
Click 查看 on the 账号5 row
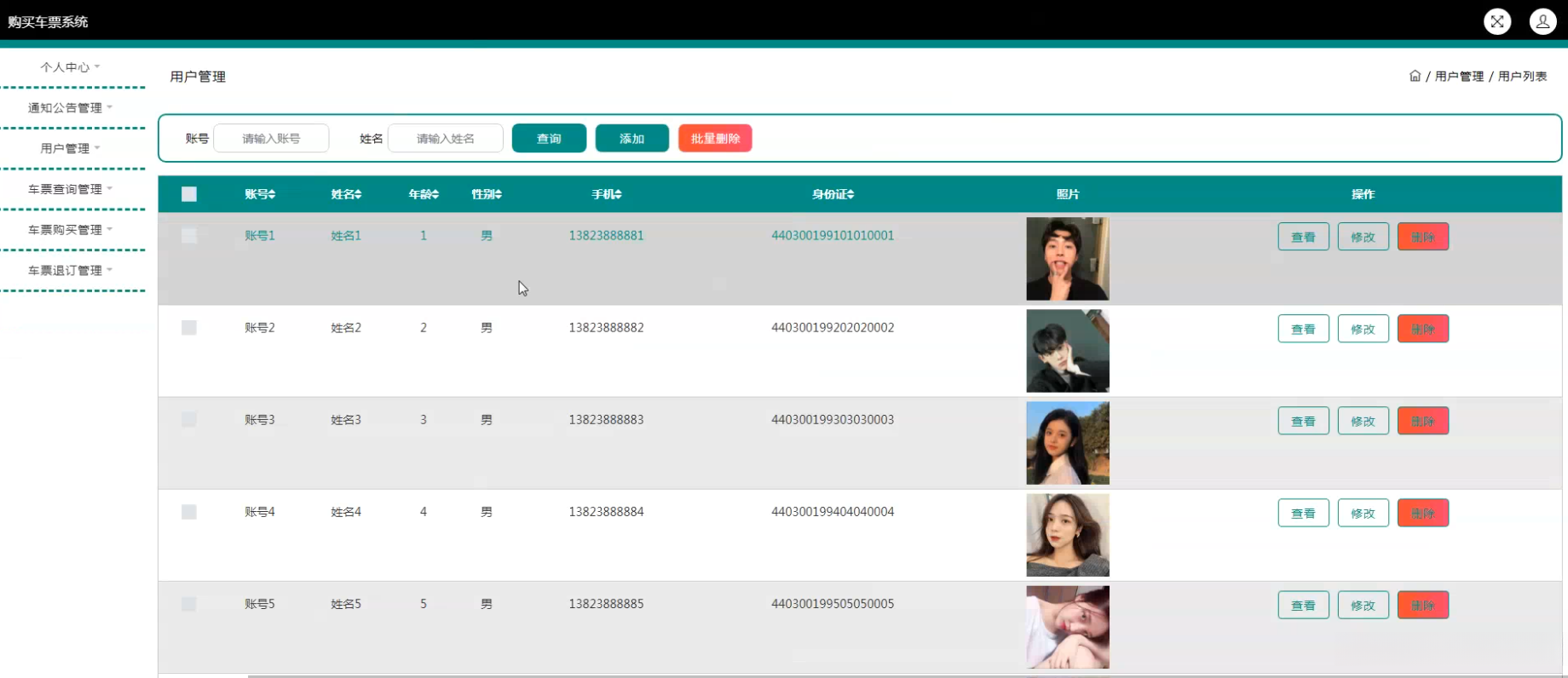[x=1303, y=605]
